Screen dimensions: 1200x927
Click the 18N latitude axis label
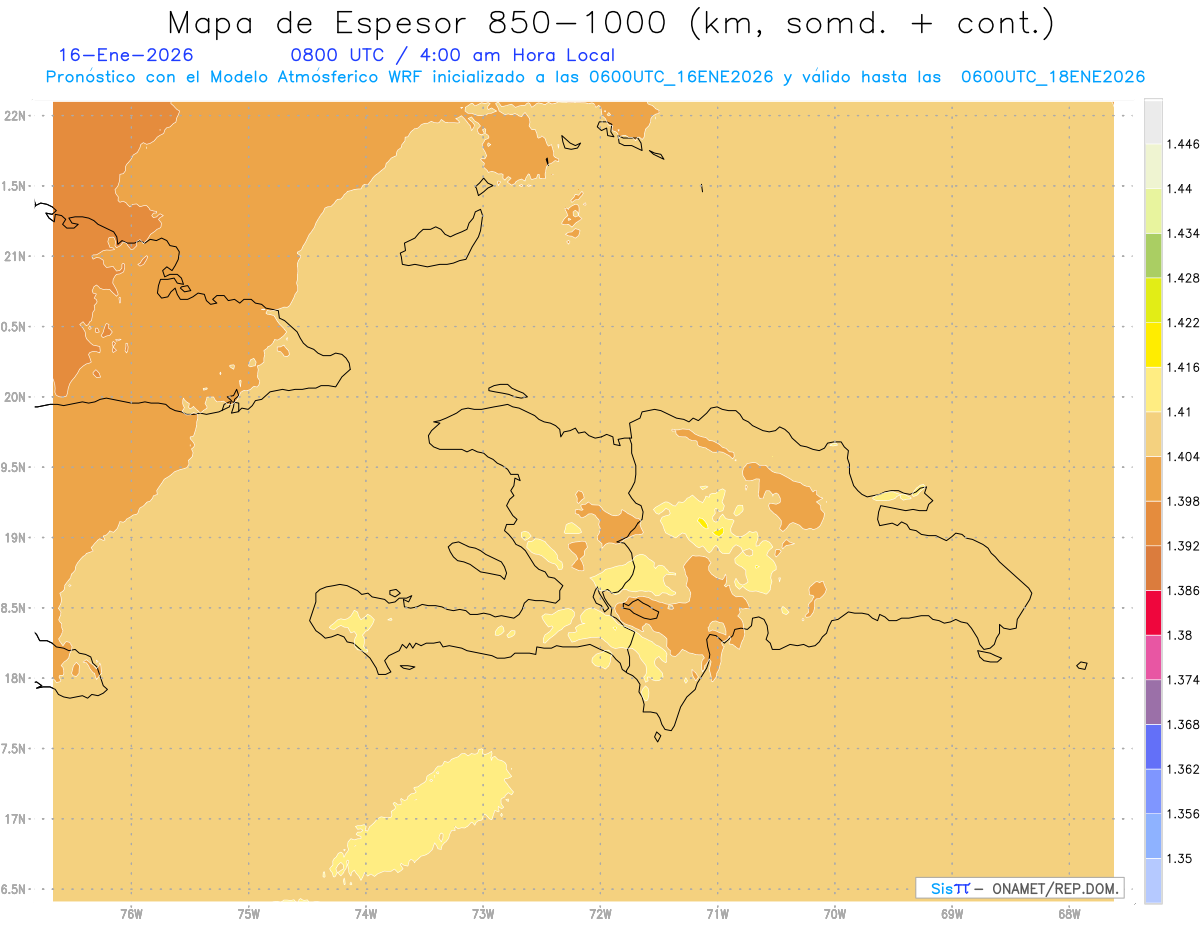coord(15,679)
